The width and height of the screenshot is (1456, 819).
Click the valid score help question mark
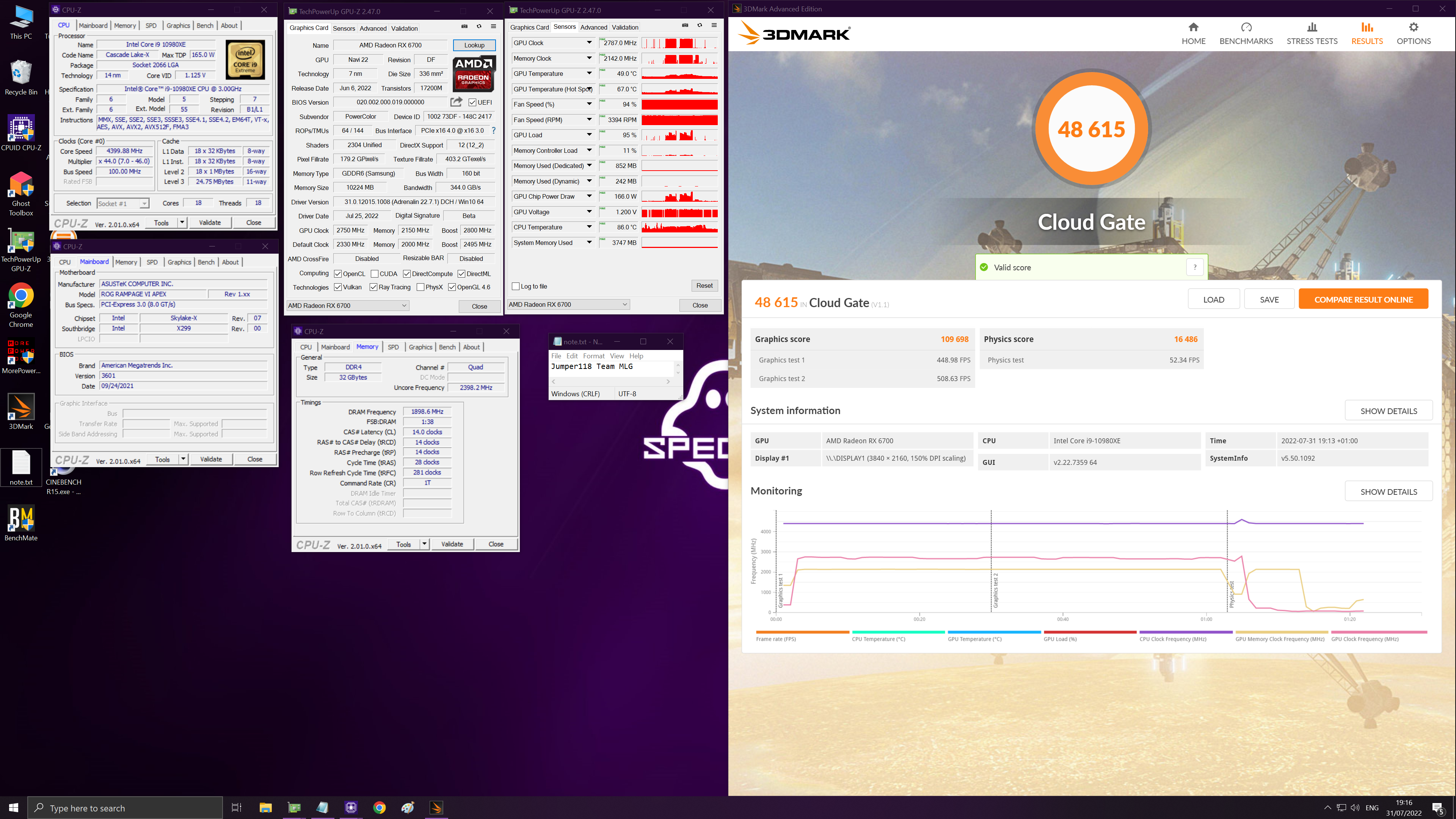pyautogui.click(x=1194, y=267)
